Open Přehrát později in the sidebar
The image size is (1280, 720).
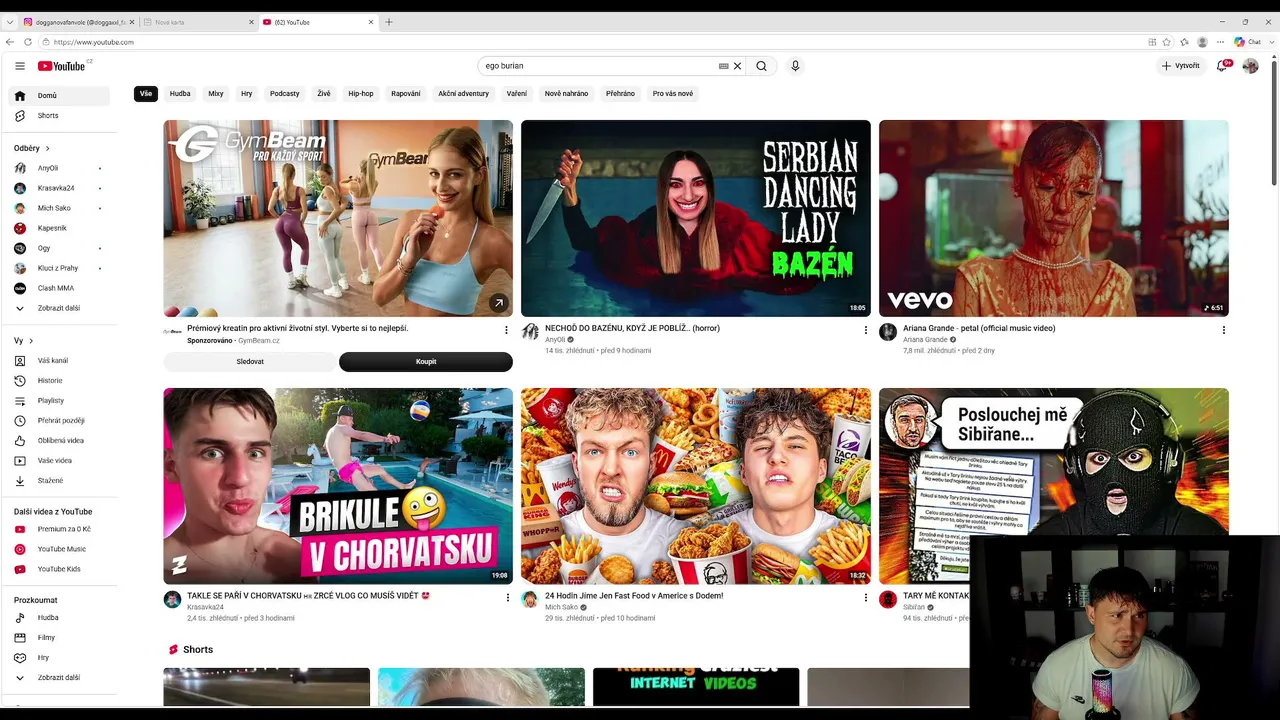click(x=60, y=421)
